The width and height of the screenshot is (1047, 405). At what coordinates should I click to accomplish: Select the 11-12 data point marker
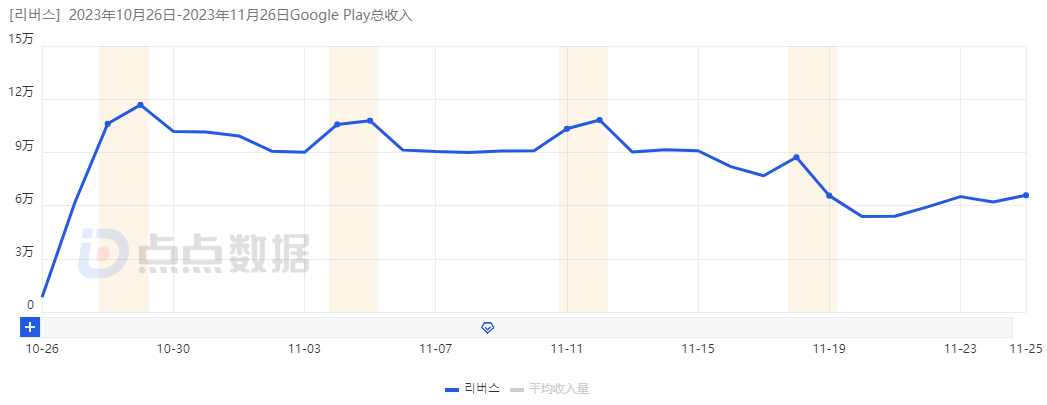tap(600, 120)
